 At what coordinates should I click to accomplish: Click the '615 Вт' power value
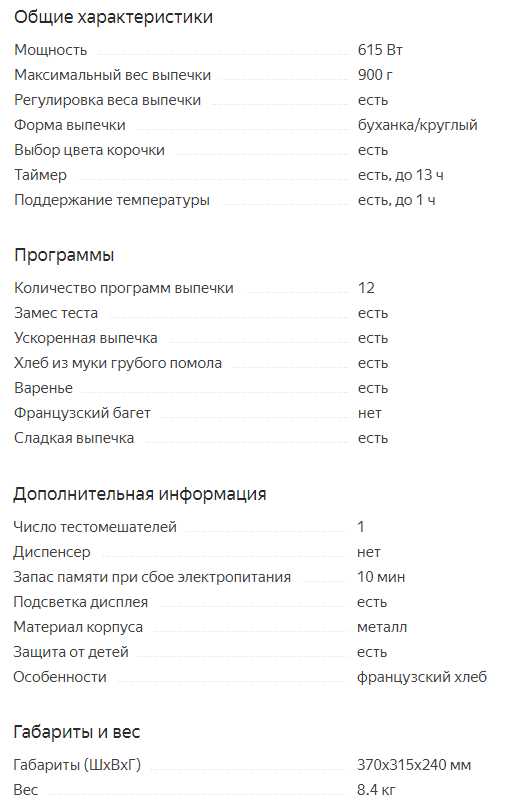[x=380, y=50]
